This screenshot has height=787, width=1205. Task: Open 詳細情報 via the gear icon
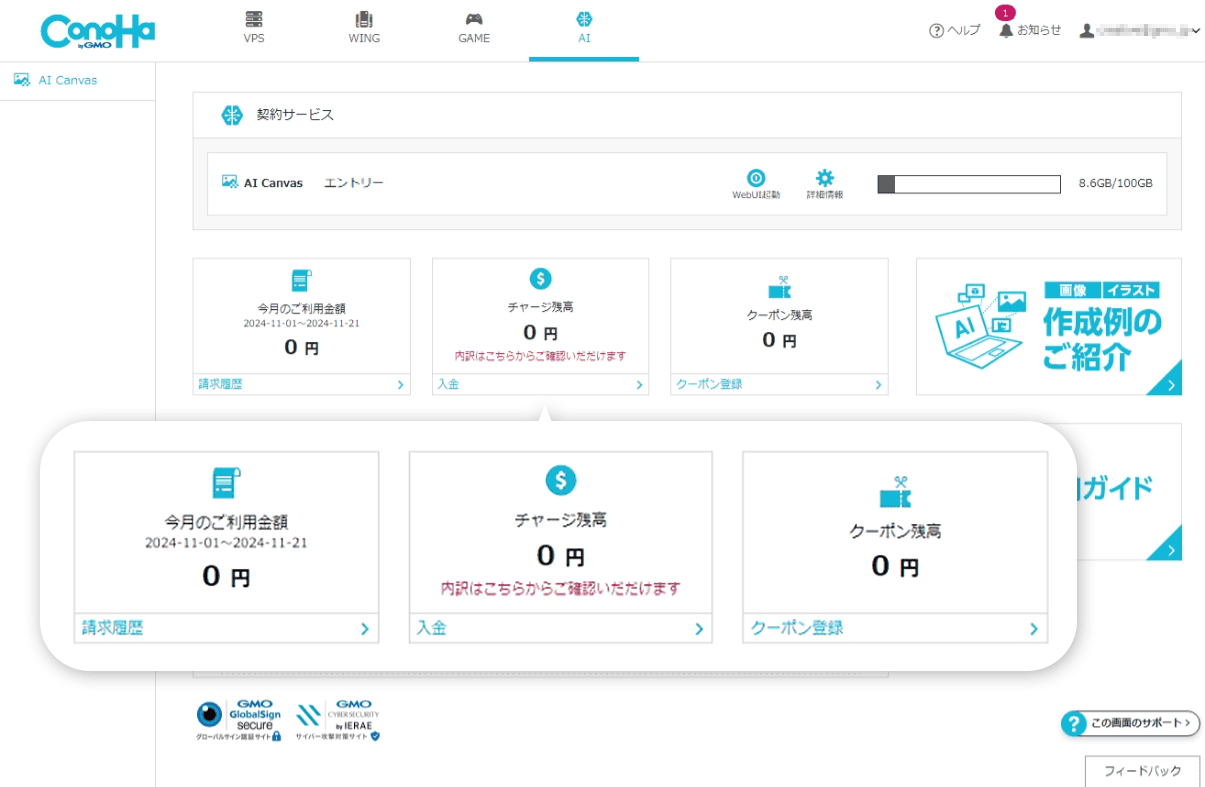tap(825, 184)
